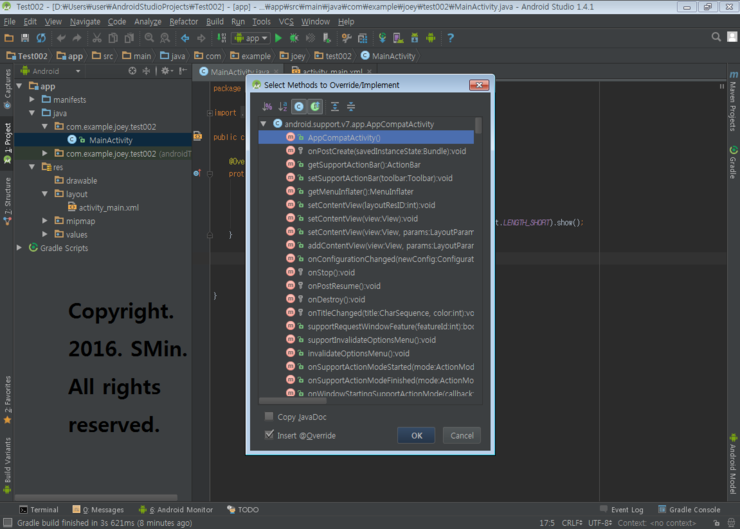Image resolution: width=740 pixels, height=529 pixels.
Task: Select onDestroy():void method in list
Action: [366, 299]
